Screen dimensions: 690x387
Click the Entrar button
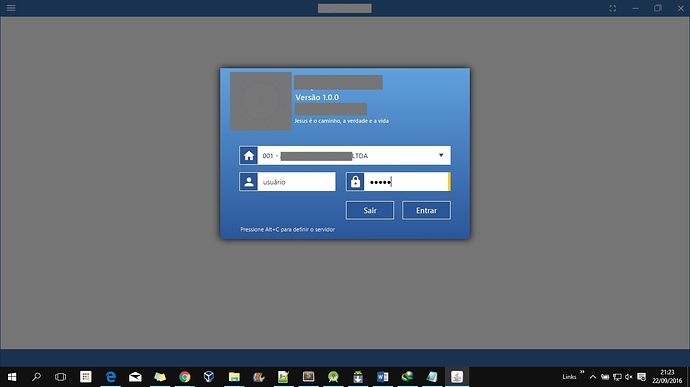426,210
